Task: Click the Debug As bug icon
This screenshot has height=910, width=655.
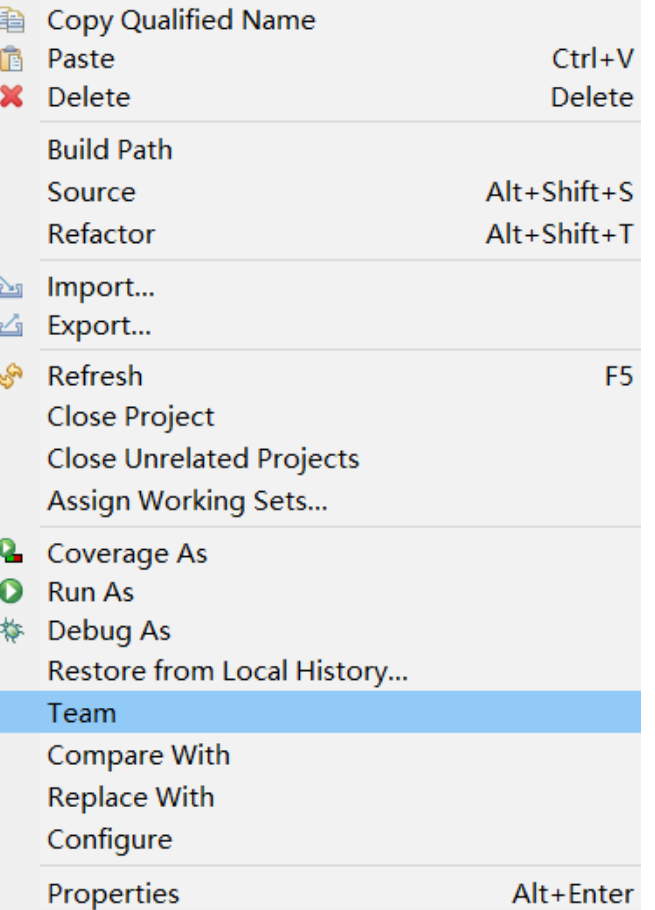Action: pos(11,631)
